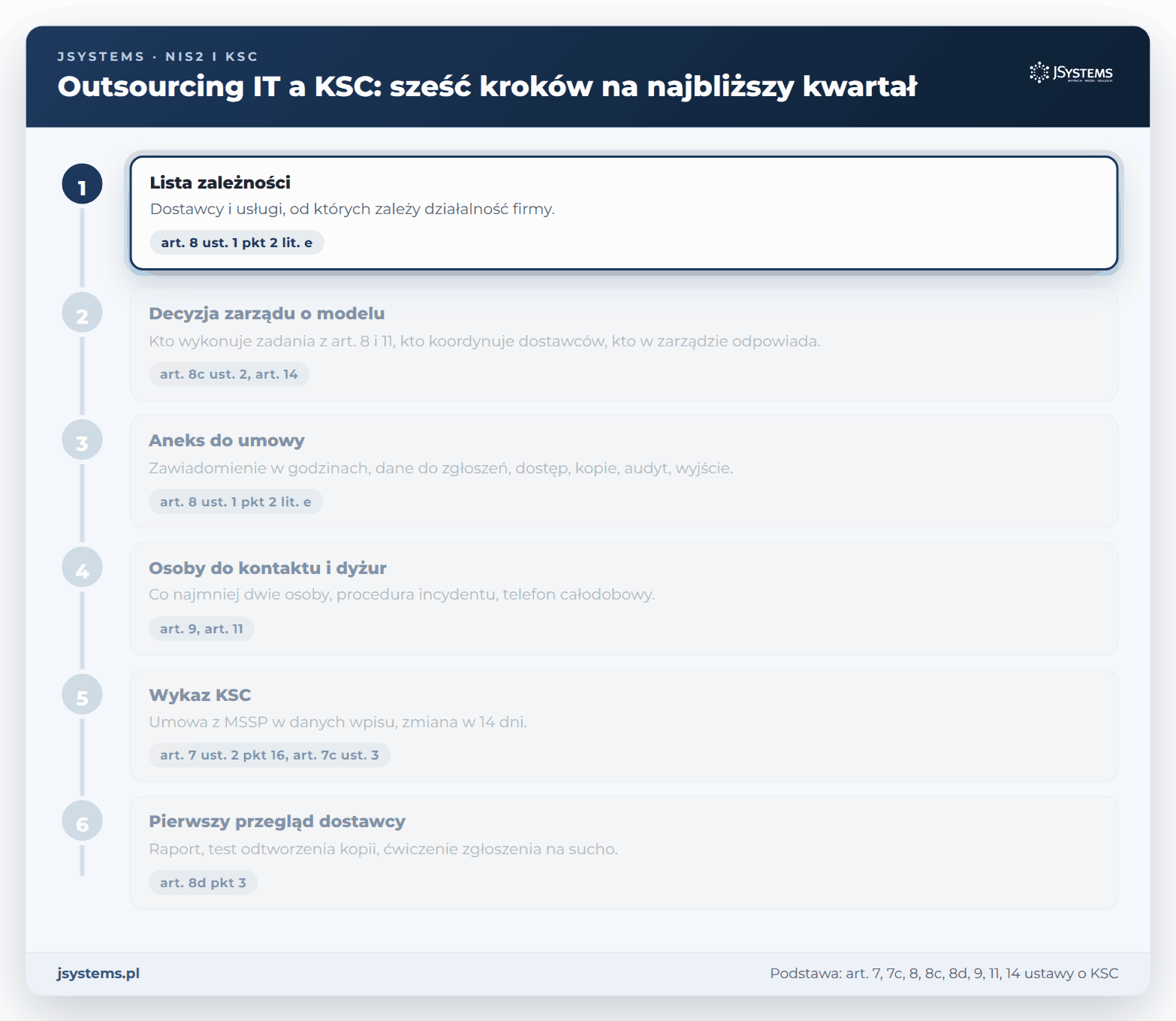The width and height of the screenshot is (1176, 1021).
Task: Click the "Podstawa: art. 7, 7c, 8..." footer note
Action: pyautogui.click(x=944, y=974)
